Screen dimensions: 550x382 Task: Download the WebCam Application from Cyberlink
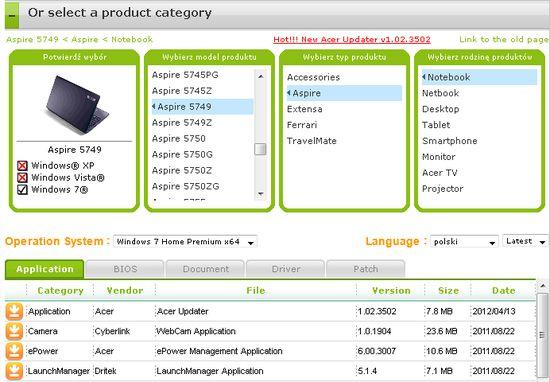14,331
